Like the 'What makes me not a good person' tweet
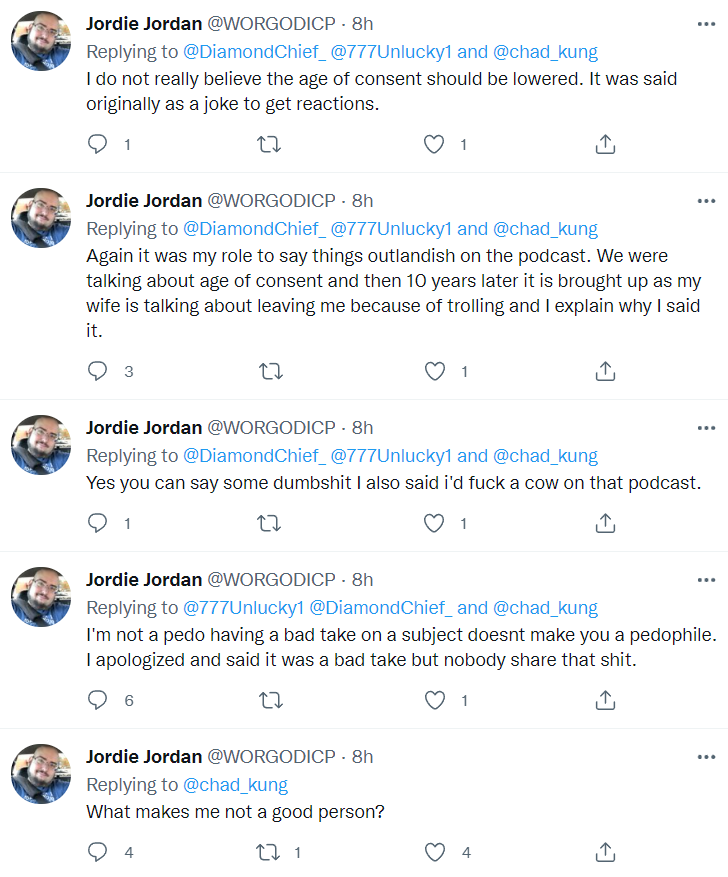Viewport: 728px width, 877px height. (x=434, y=852)
